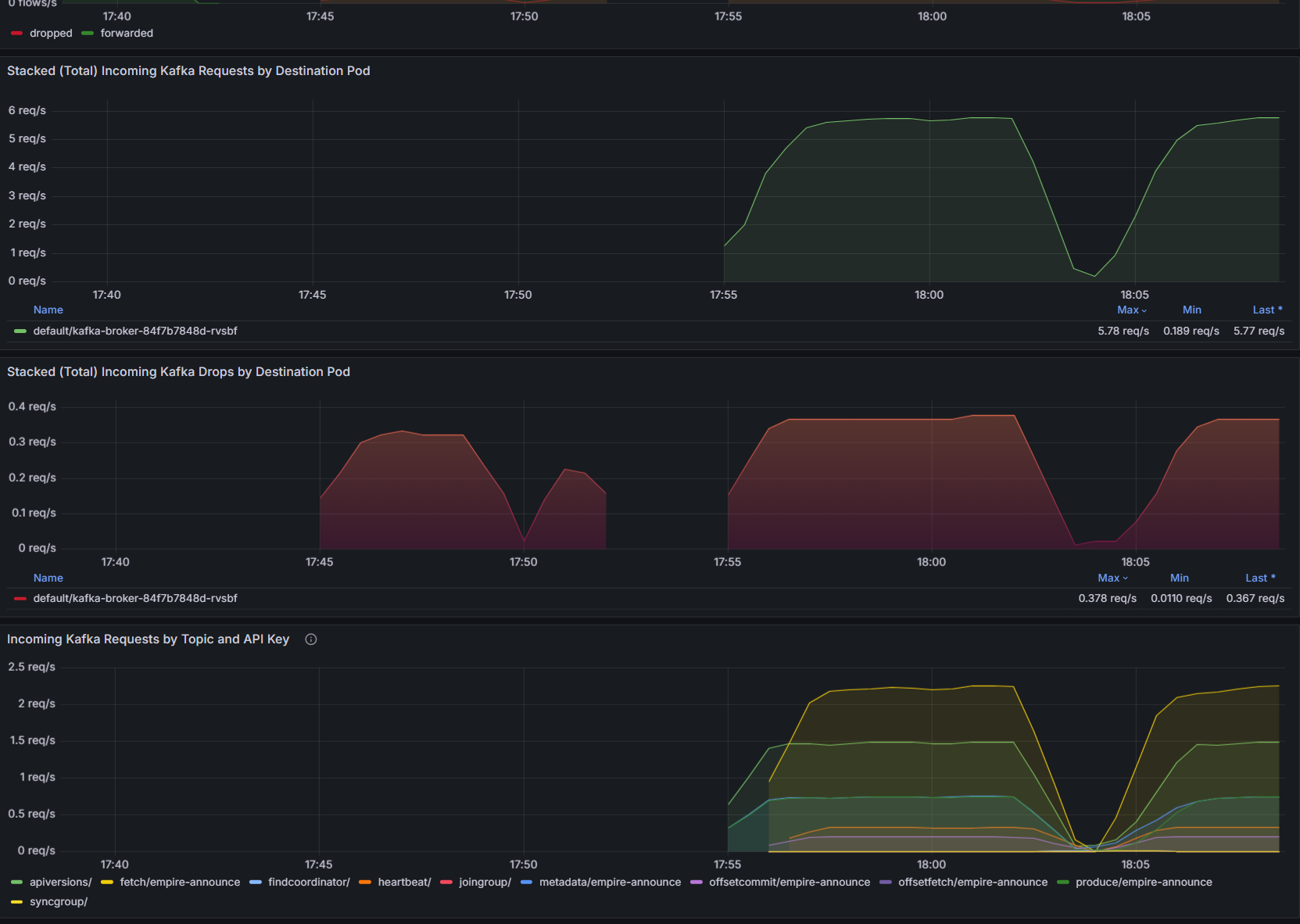Click 0.0110 req/s min value in Drops legend
The width and height of the screenshot is (1300, 924).
(x=1181, y=598)
